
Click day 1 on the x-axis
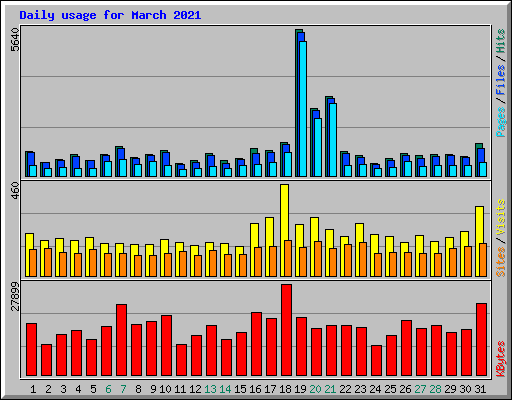point(33,389)
